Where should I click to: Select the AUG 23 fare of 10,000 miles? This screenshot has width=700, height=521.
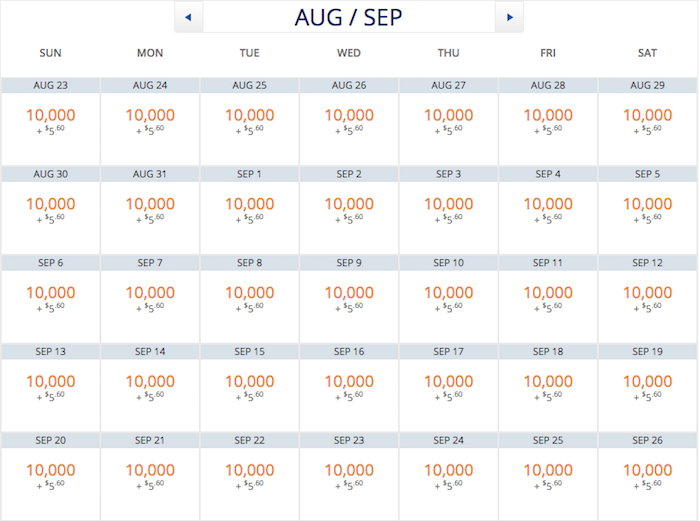(x=50, y=121)
